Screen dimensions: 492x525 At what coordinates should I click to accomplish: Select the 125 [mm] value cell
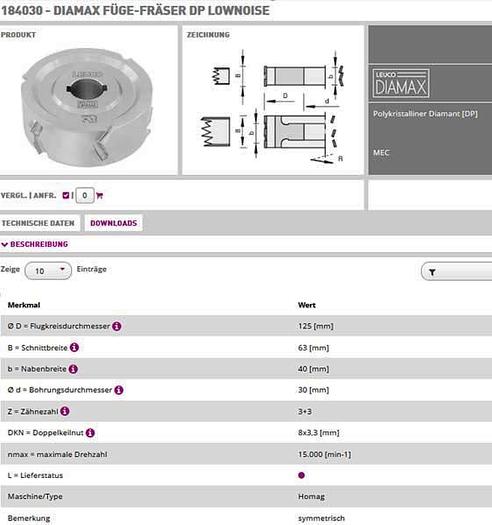[x=316, y=326]
